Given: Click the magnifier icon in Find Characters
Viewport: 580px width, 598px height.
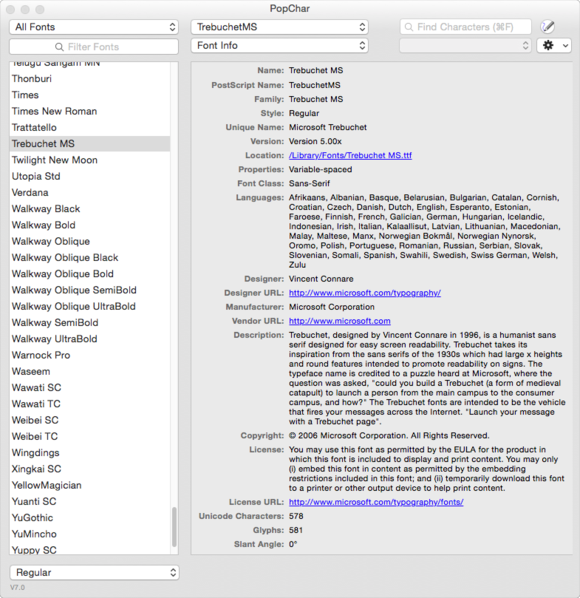Looking at the screenshot, I should [408, 27].
